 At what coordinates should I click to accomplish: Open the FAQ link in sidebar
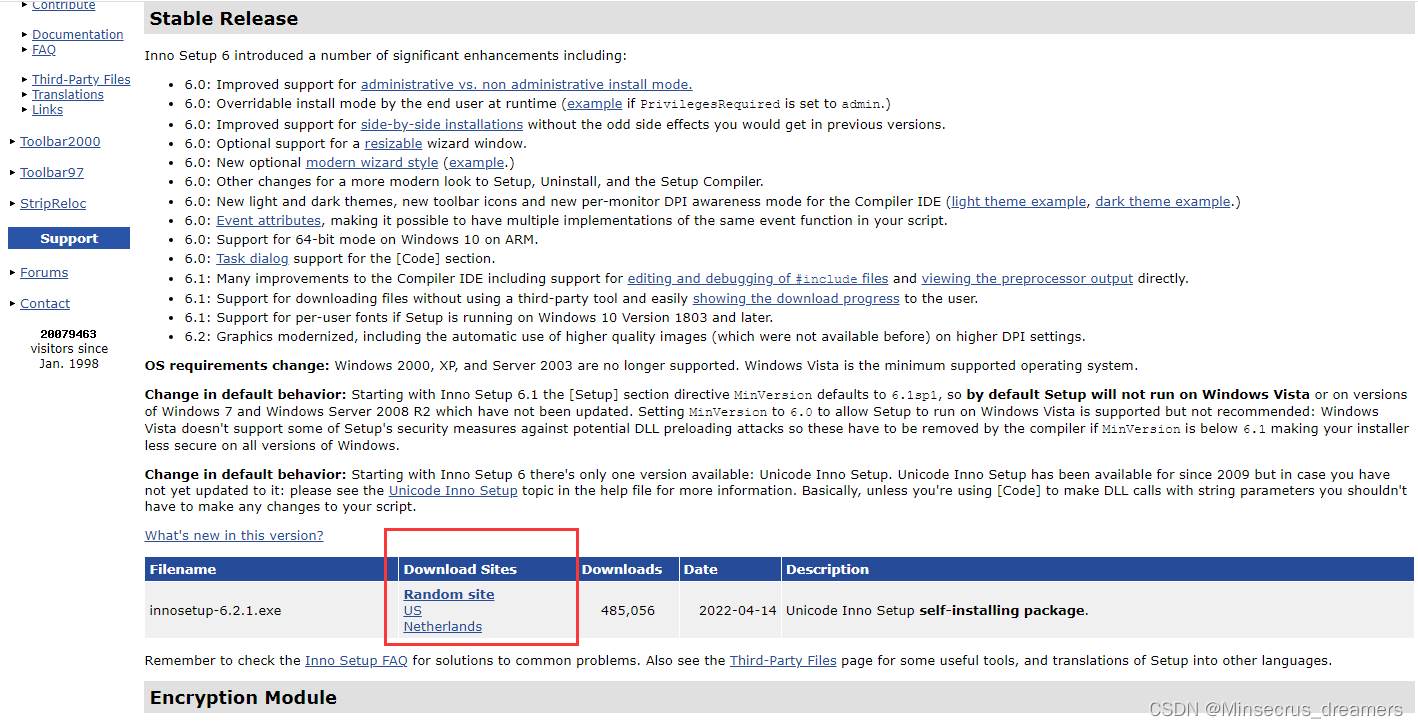44,49
